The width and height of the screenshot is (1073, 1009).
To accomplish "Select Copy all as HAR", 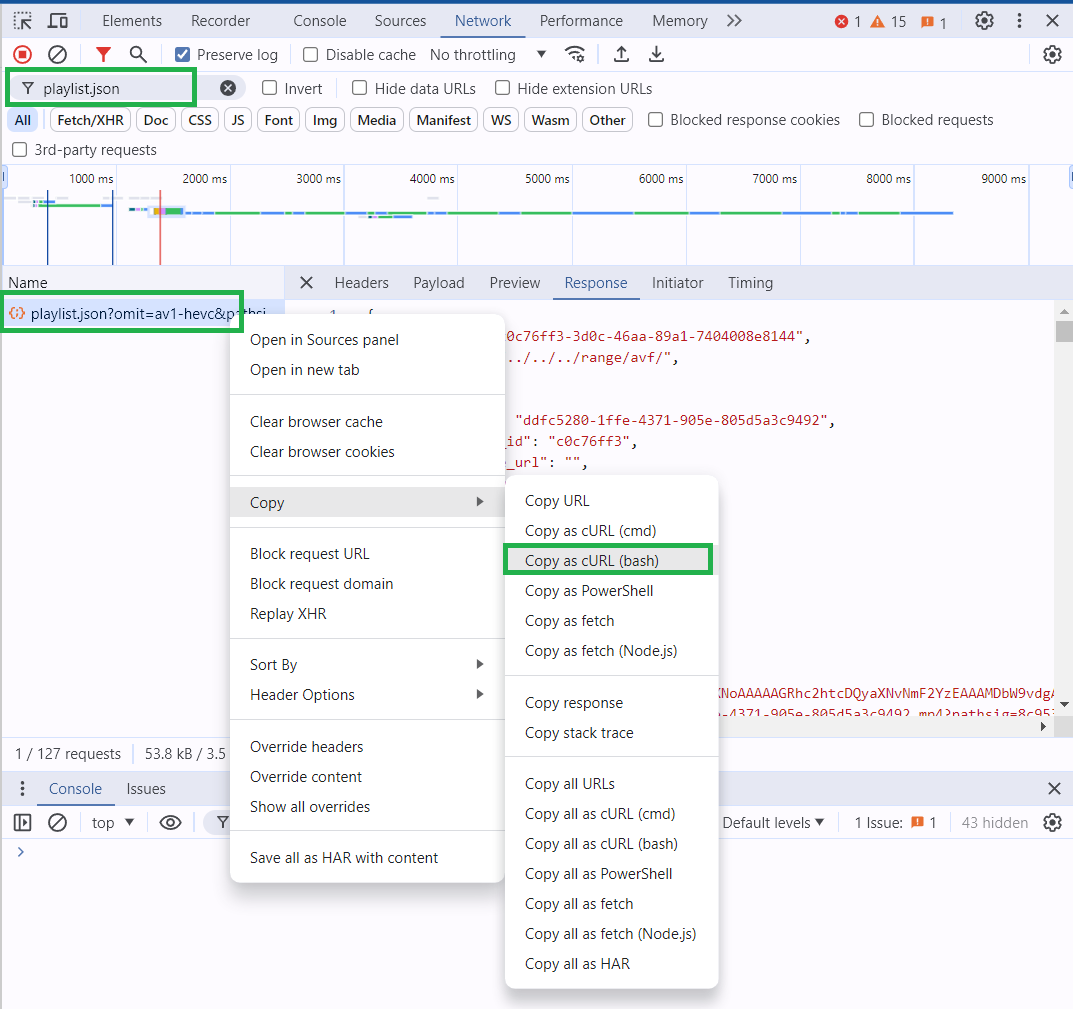I will pyautogui.click(x=611, y=963).
